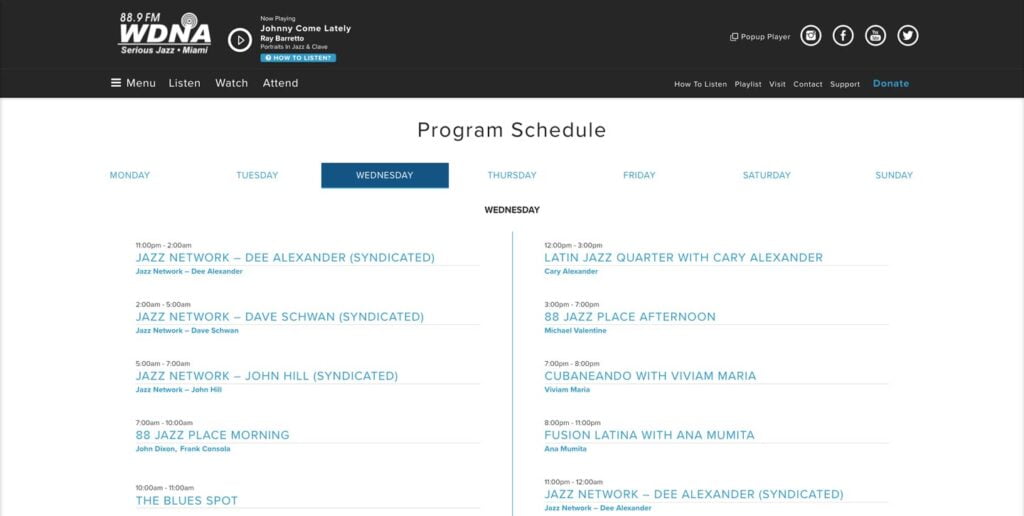Open 88 Jazz Place Morning program
Viewport: 1024px width, 516px height.
click(x=213, y=435)
